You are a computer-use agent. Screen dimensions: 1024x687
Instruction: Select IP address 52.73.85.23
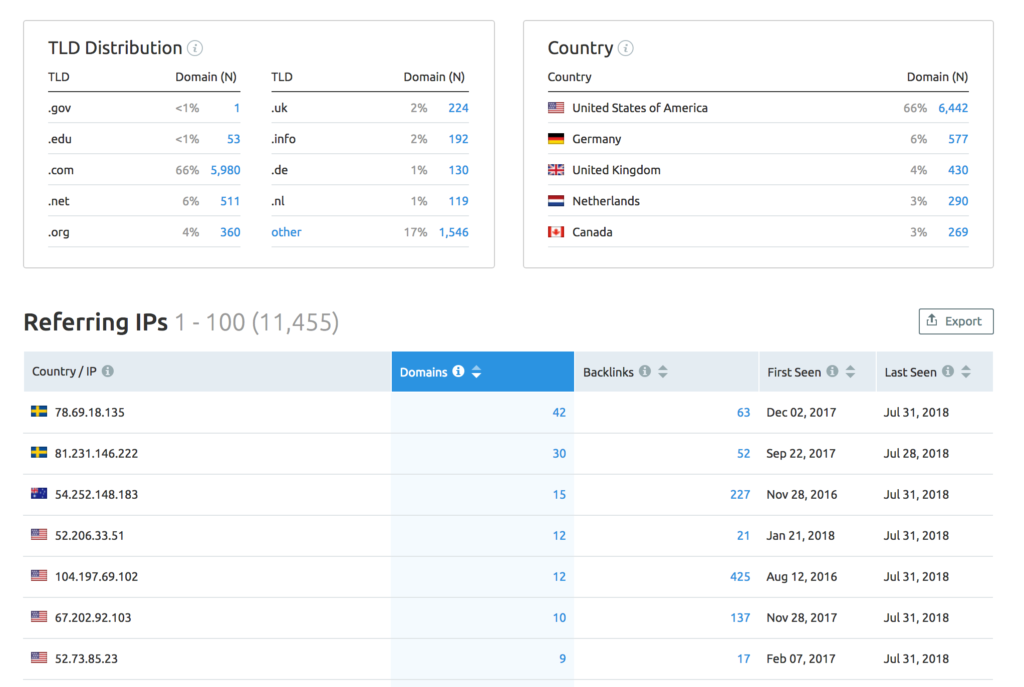coord(86,659)
